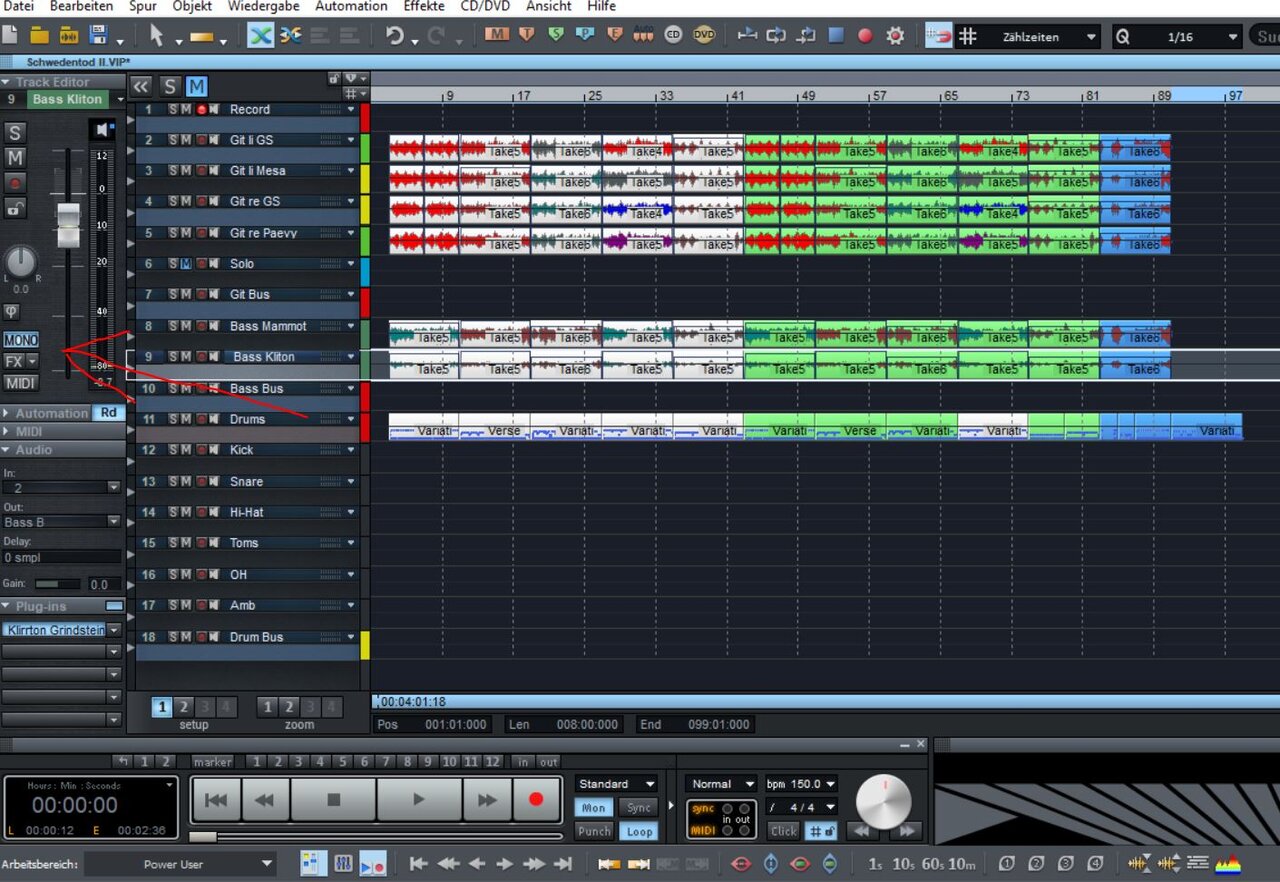Image resolution: width=1280 pixels, height=882 pixels.
Task: Toggle global Solo S button above track list
Action: [170, 87]
